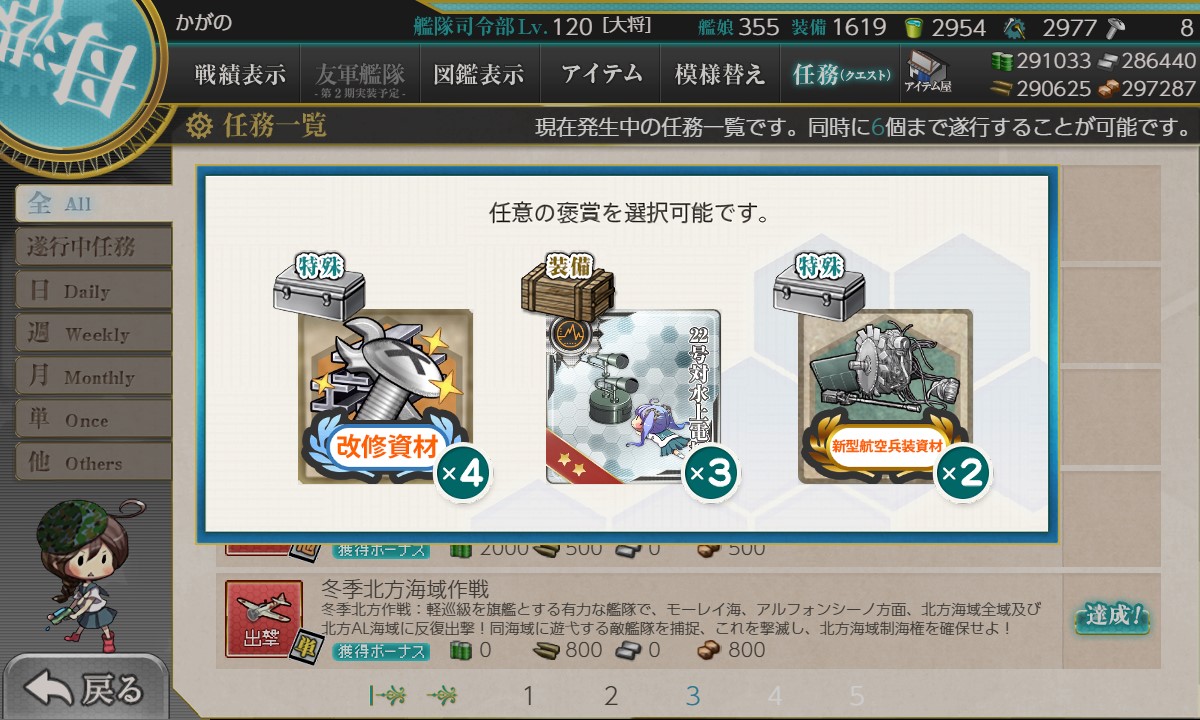Go to previous quest page arrow
1200x720 pixels.
click(443, 695)
